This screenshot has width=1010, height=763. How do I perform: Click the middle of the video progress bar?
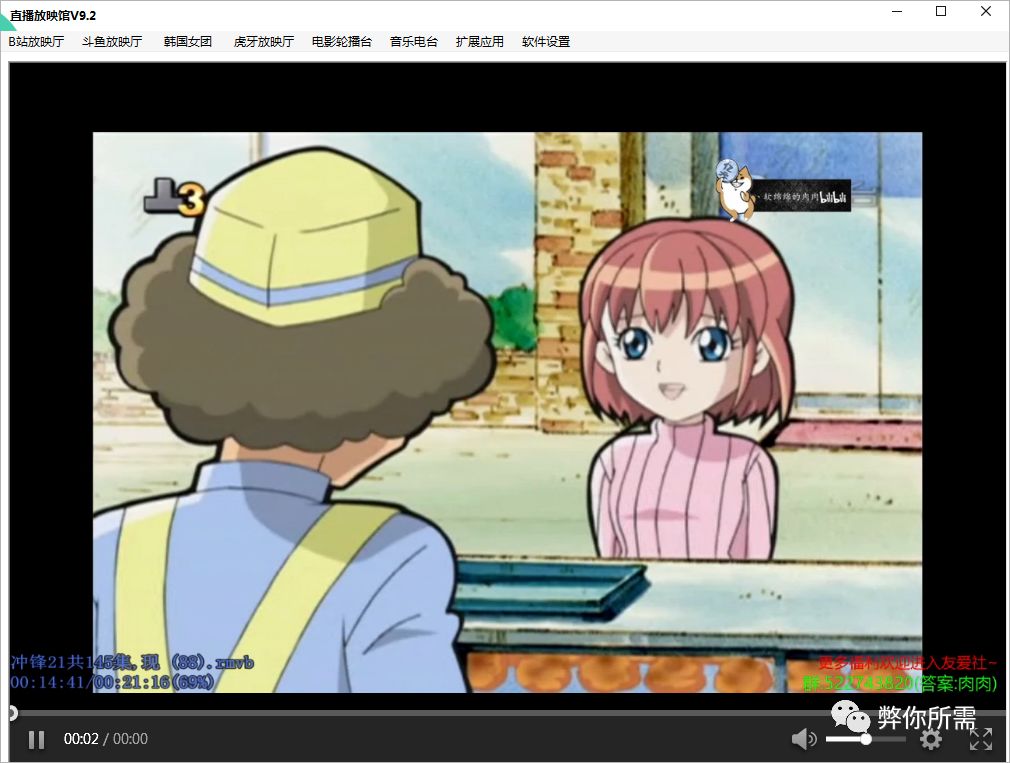tap(506, 713)
